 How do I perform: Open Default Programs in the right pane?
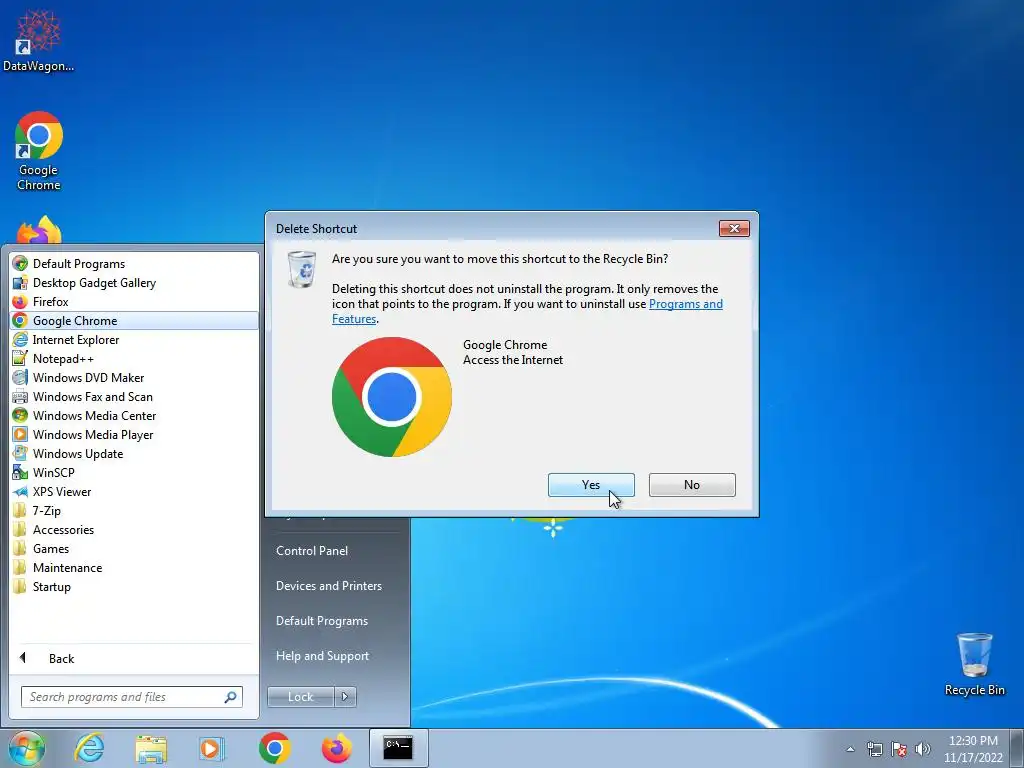(x=322, y=621)
